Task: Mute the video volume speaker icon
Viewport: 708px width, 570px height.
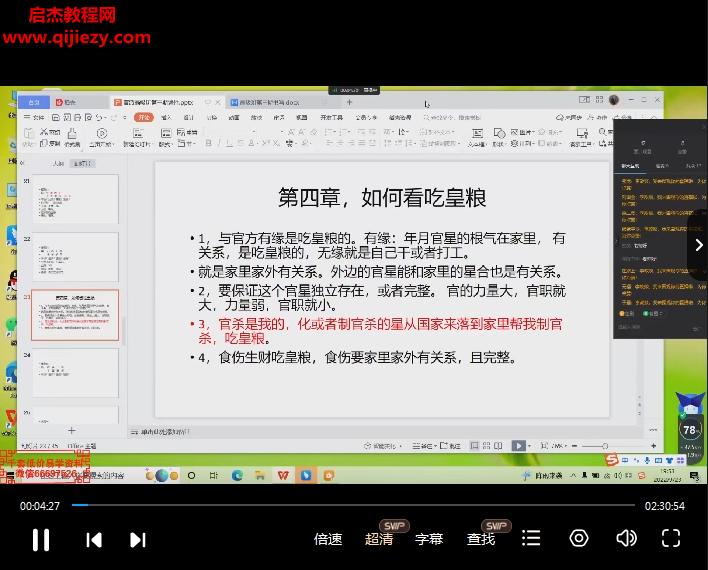Action: (626, 539)
